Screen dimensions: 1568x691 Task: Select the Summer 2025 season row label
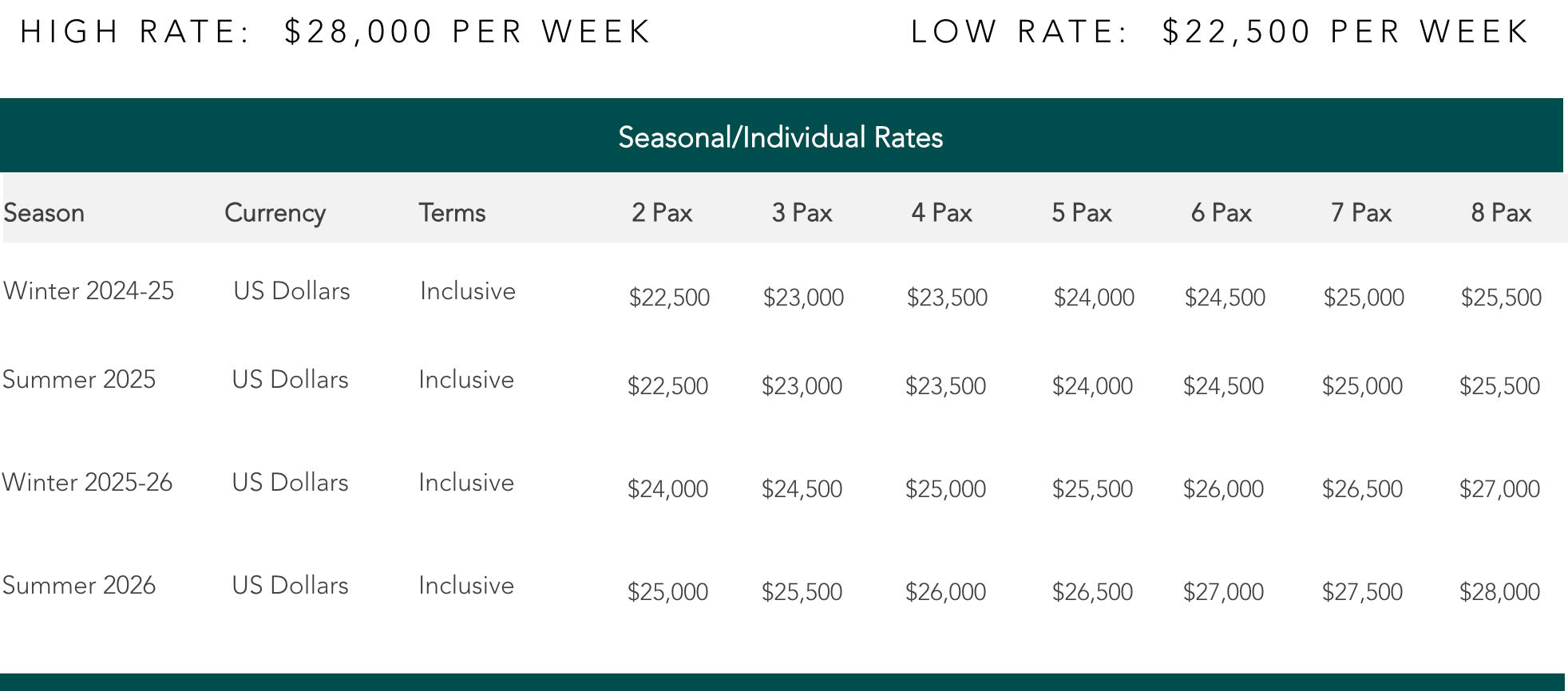79,380
